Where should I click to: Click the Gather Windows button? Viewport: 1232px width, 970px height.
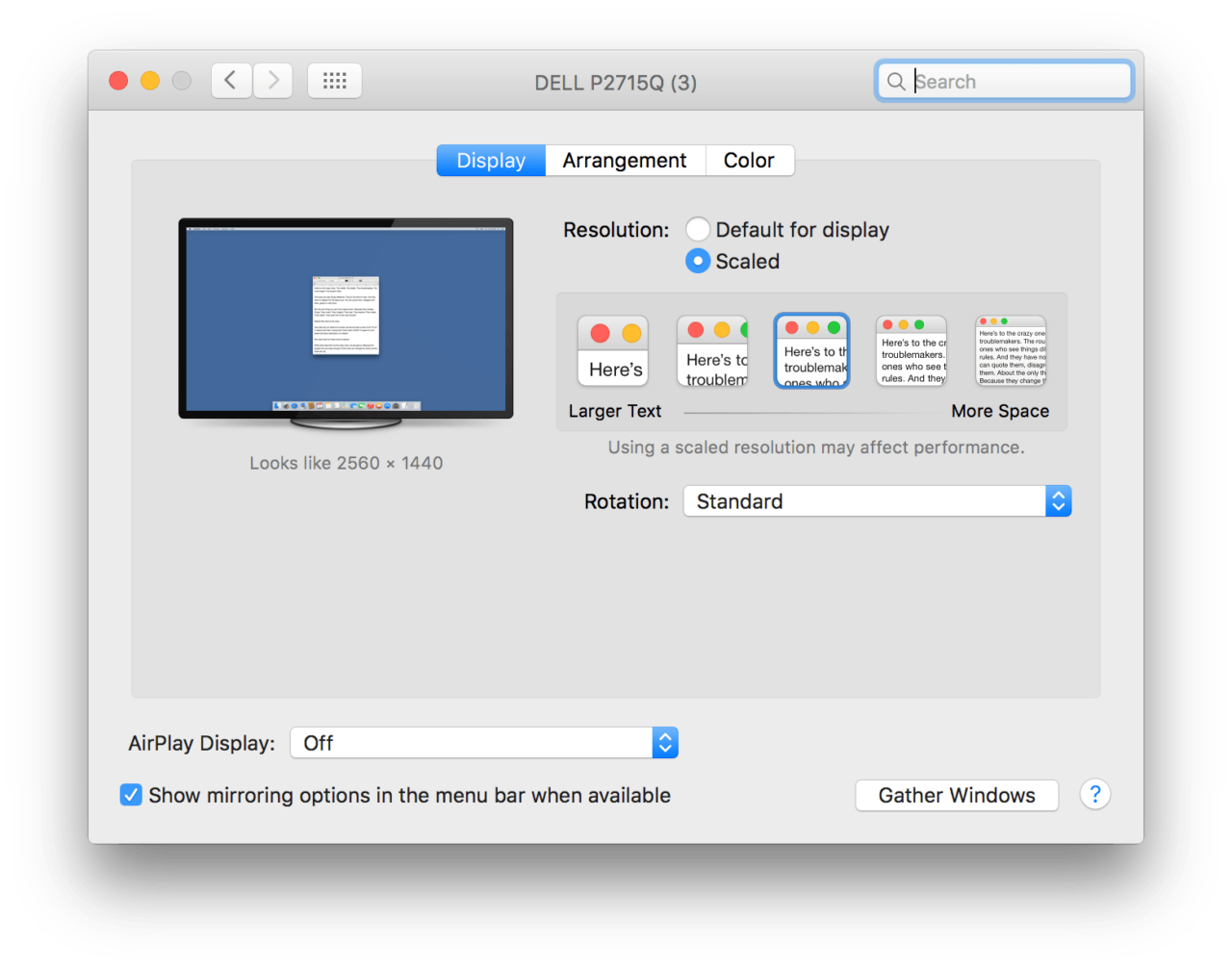click(x=957, y=796)
